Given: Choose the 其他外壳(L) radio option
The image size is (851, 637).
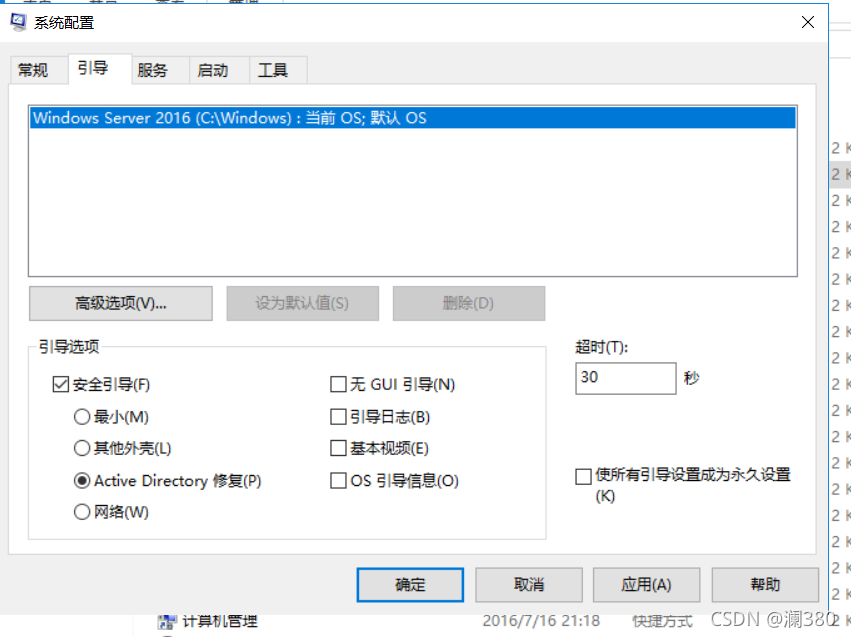Looking at the screenshot, I should [82, 448].
